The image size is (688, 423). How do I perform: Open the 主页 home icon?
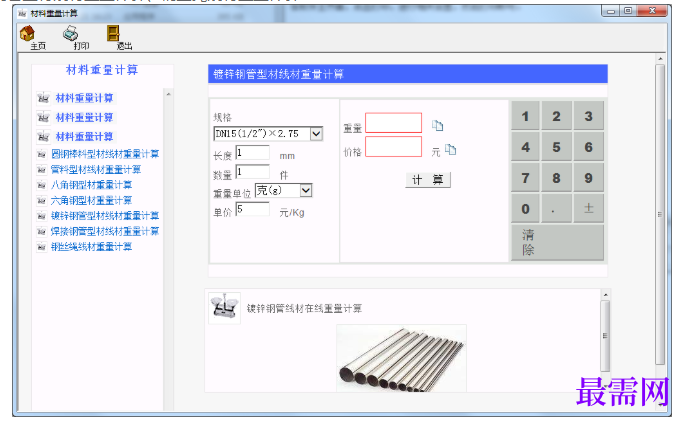click(27, 33)
